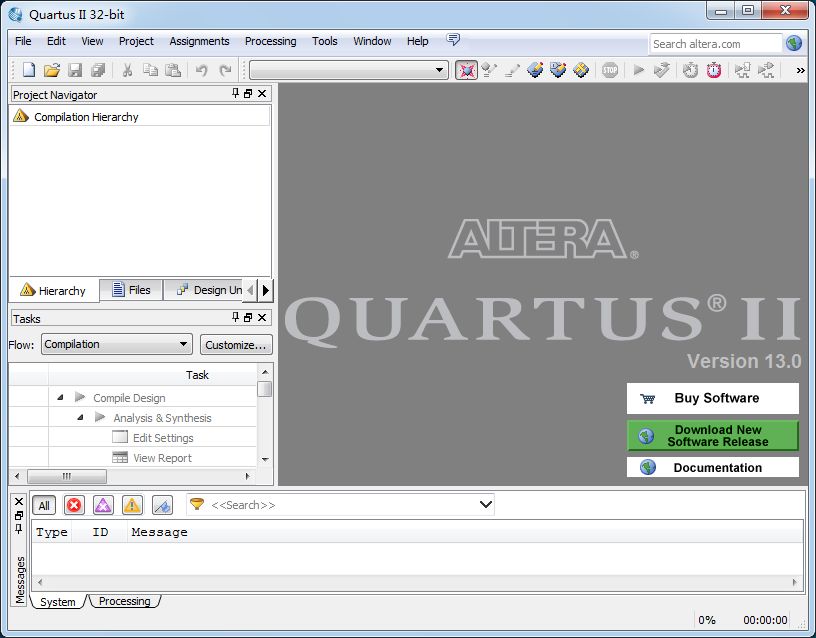Click the left arrow of Project Navigator tabs
The image size is (816, 638).
click(250, 290)
